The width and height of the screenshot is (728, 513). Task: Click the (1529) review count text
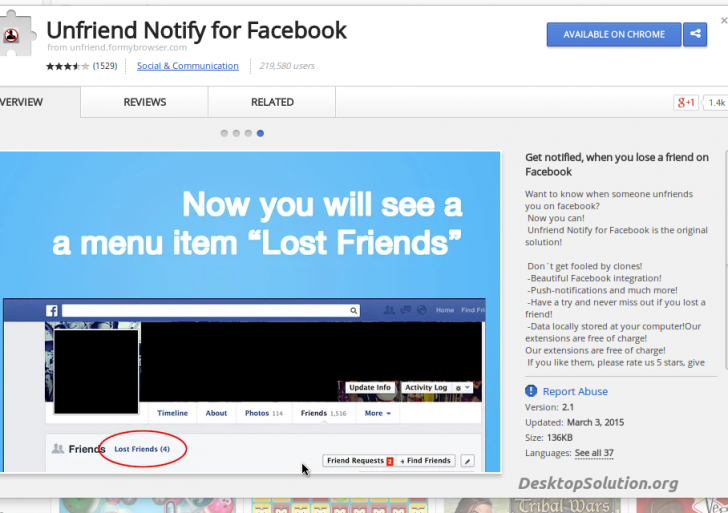tap(105, 66)
